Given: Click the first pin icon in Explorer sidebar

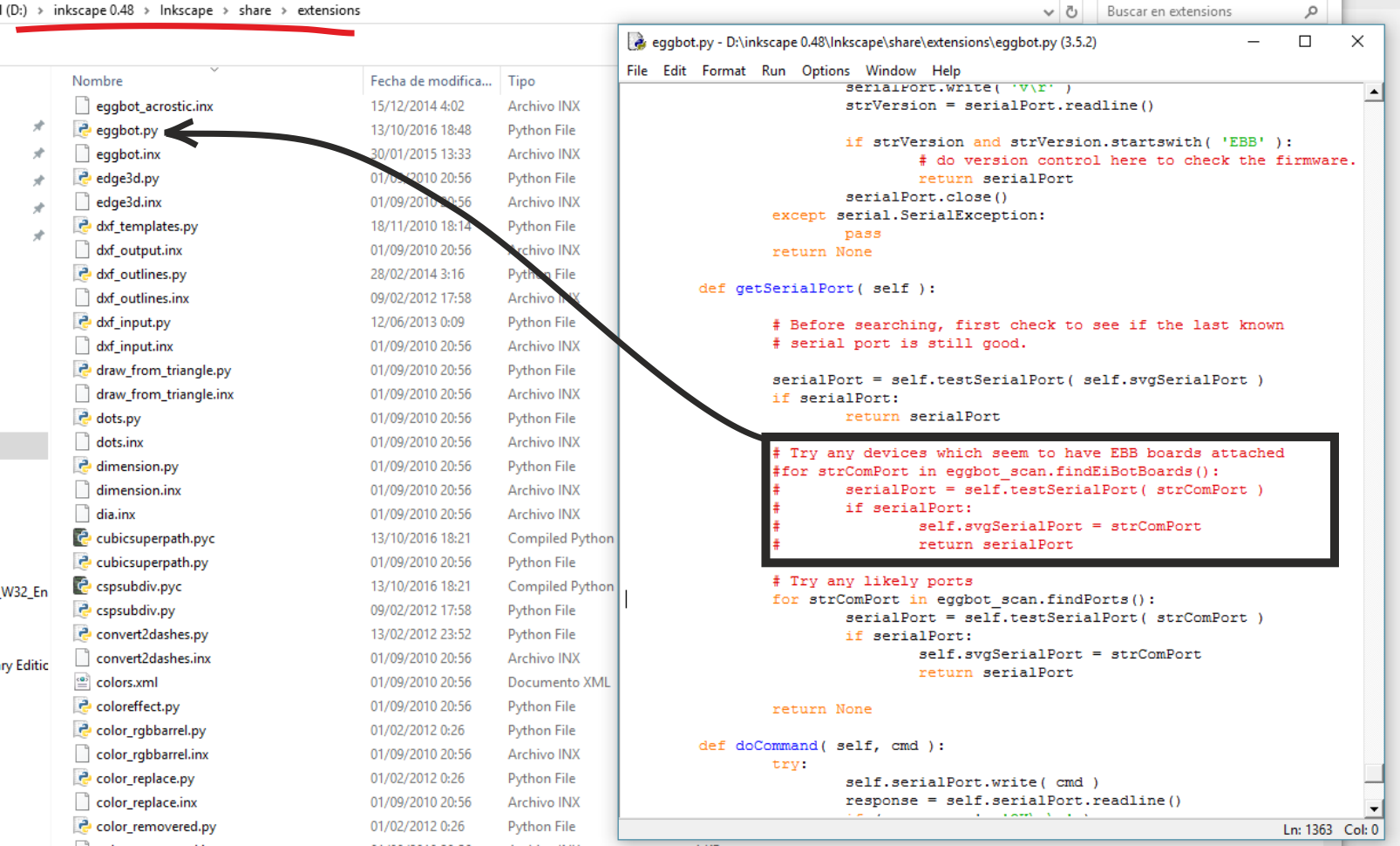Looking at the screenshot, I should tap(38, 126).
